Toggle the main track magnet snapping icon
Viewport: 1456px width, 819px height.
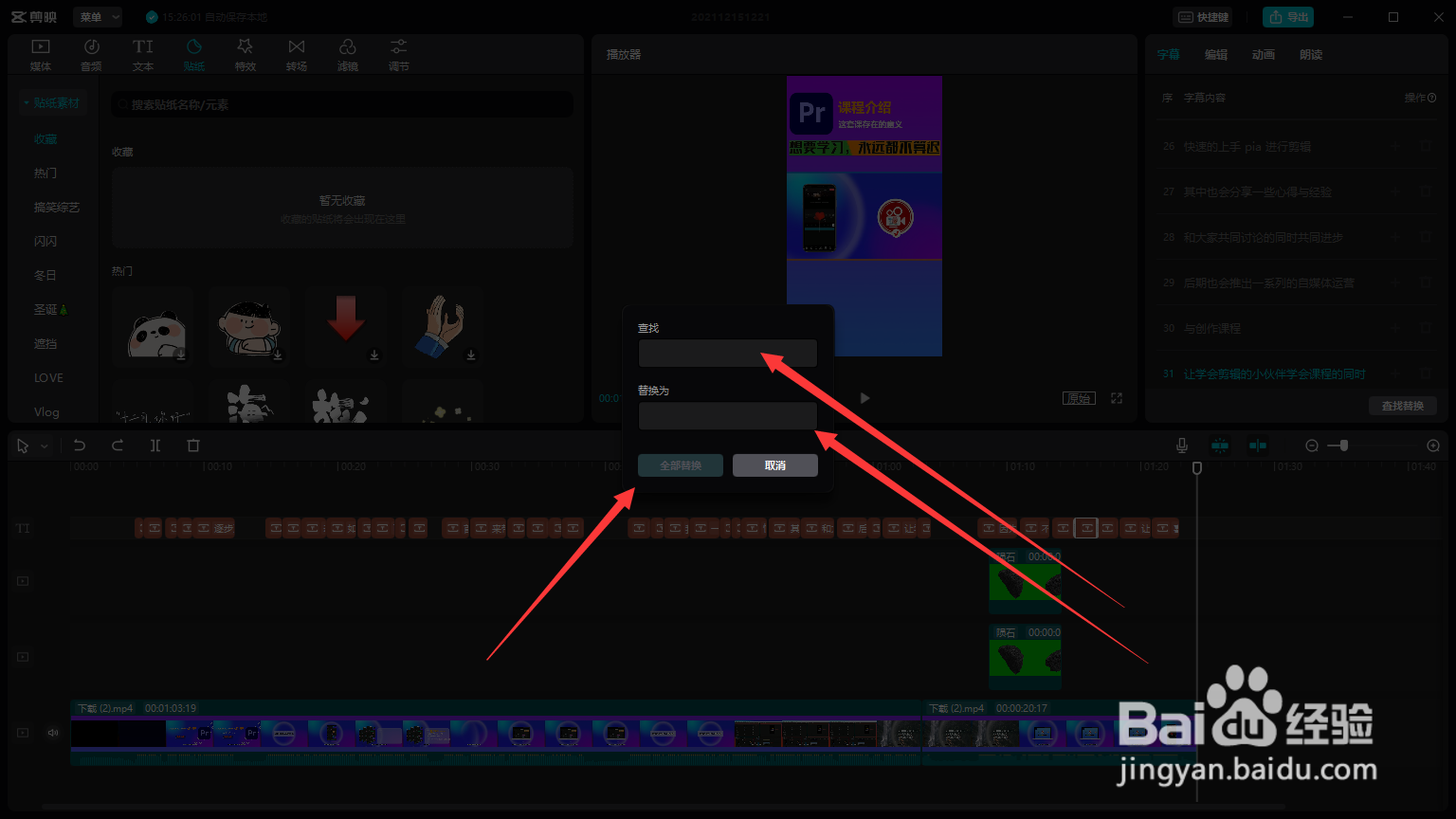click(1220, 446)
